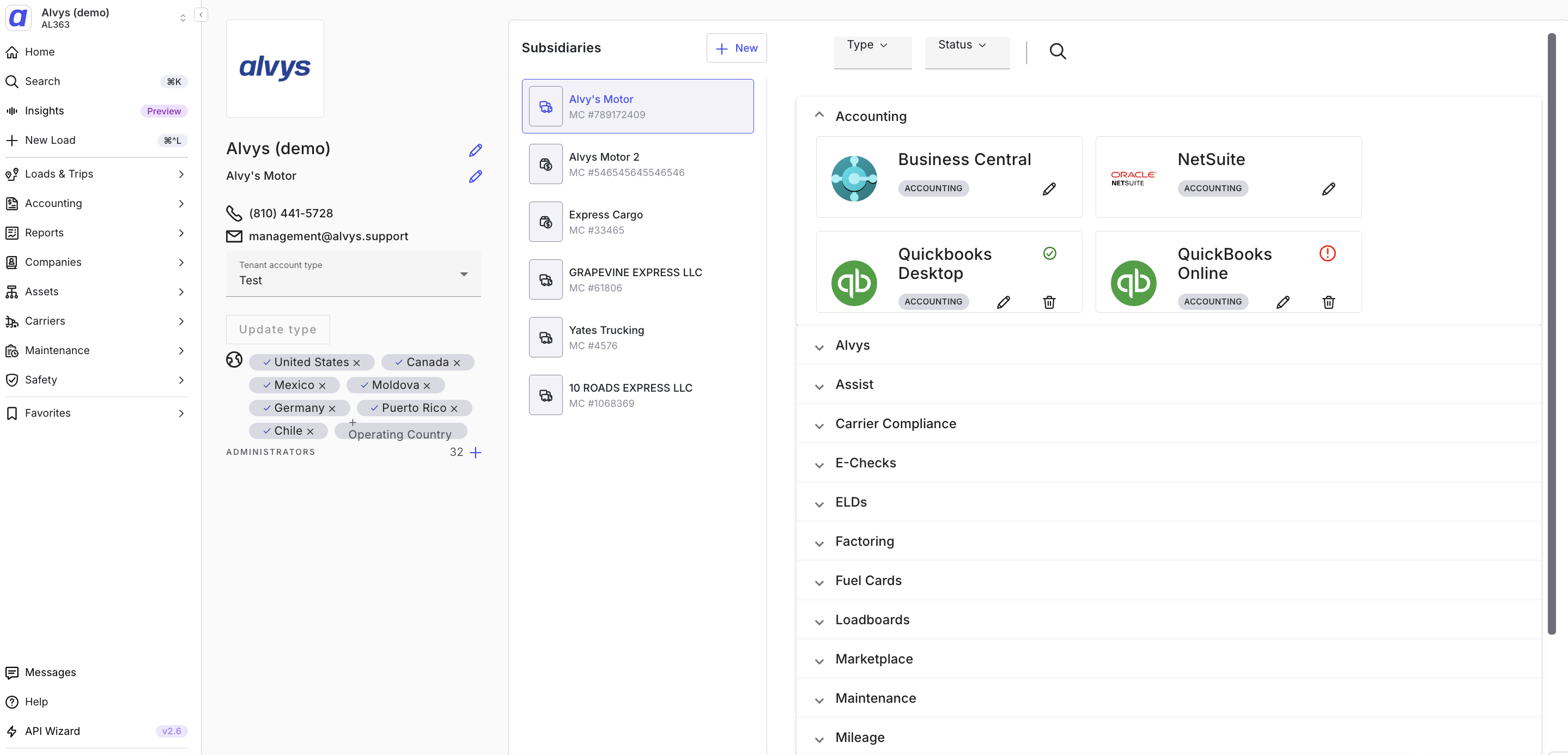Collapse the Accounting integrations section

819,115
